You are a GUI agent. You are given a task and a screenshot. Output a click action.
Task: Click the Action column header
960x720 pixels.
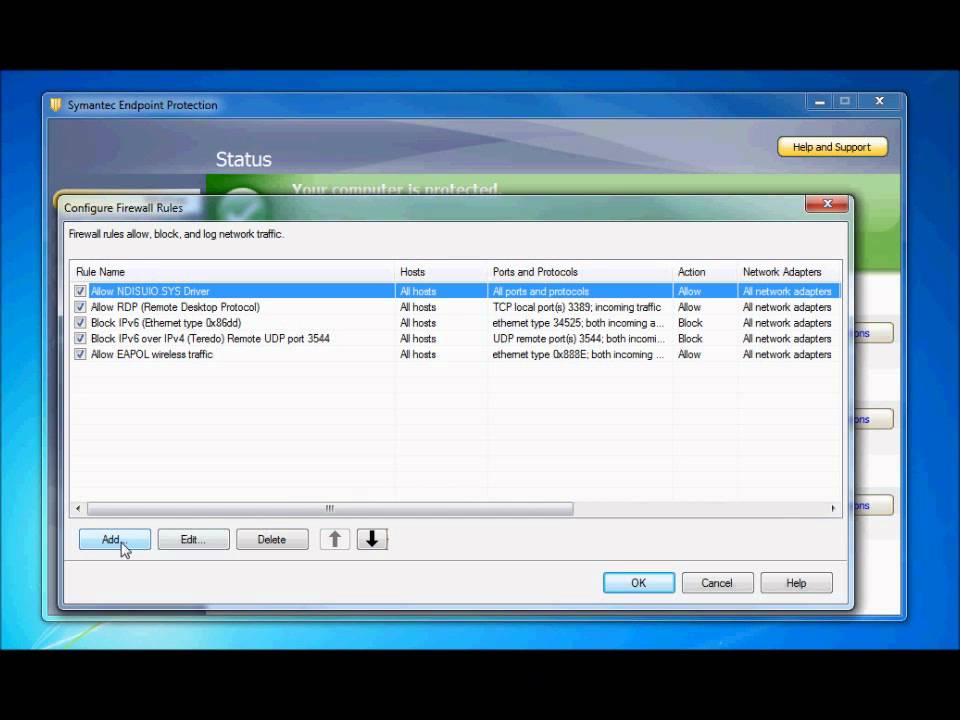click(705, 272)
